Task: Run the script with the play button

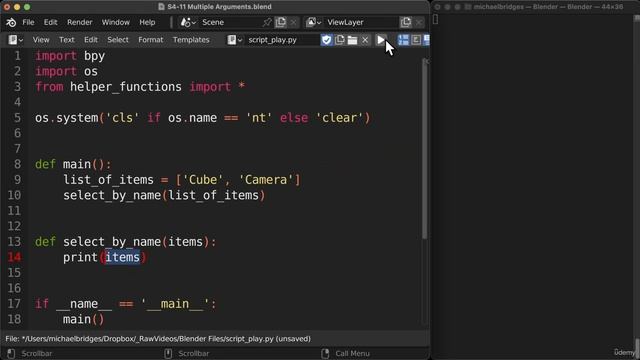Action: 380,40
